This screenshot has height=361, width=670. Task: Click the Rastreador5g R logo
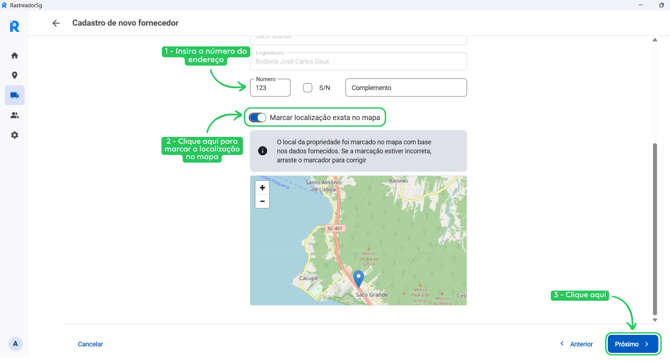[x=15, y=26]
